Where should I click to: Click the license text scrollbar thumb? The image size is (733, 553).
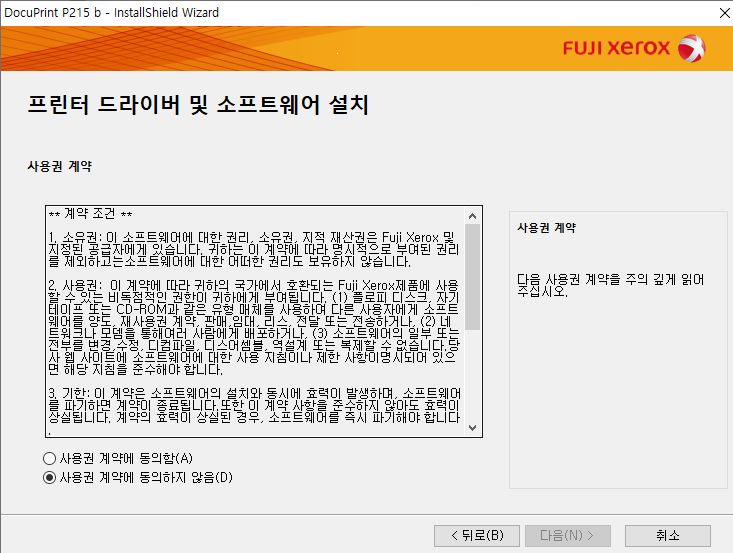pyautogui.click(x=472, y=277)
